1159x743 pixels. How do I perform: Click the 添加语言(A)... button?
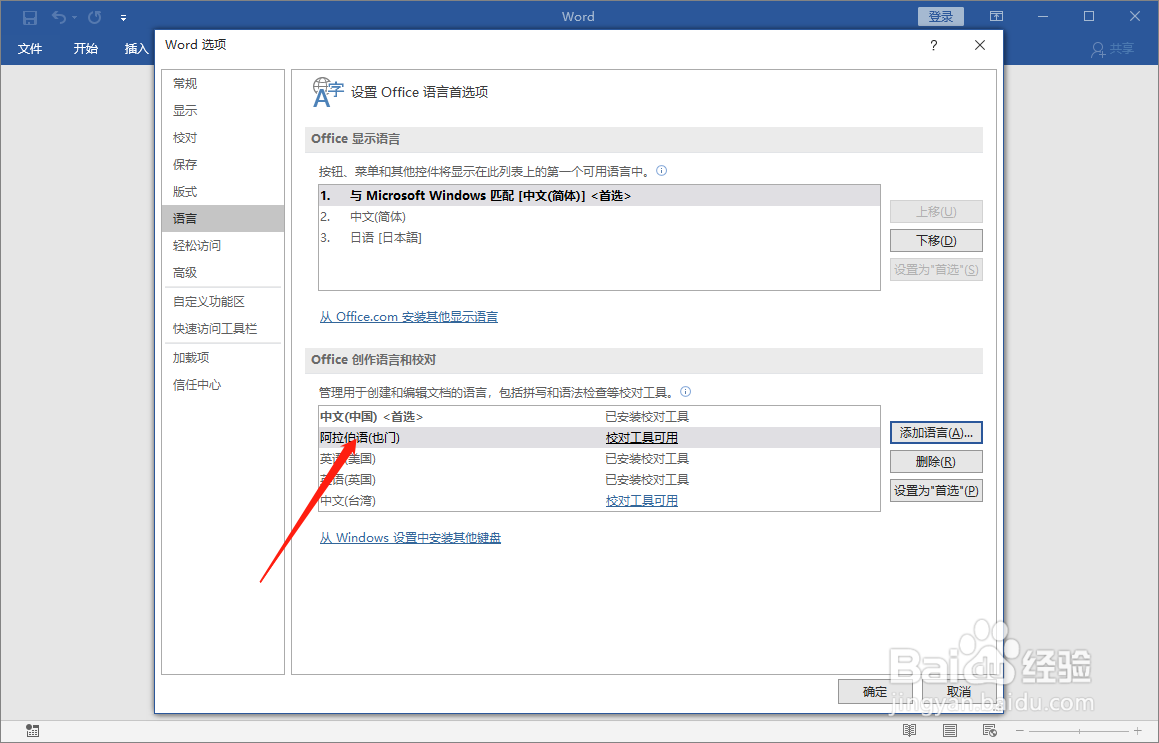pos(936,432)
